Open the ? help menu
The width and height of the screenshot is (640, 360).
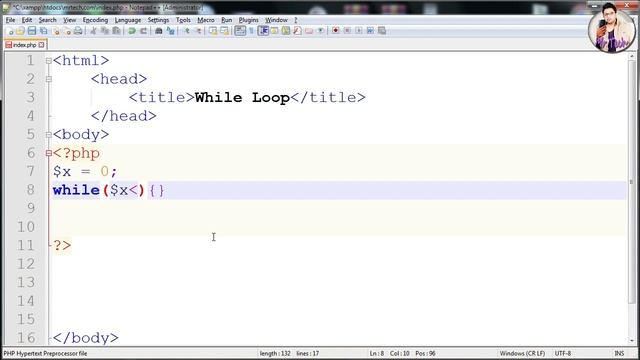tap(296, 20)
